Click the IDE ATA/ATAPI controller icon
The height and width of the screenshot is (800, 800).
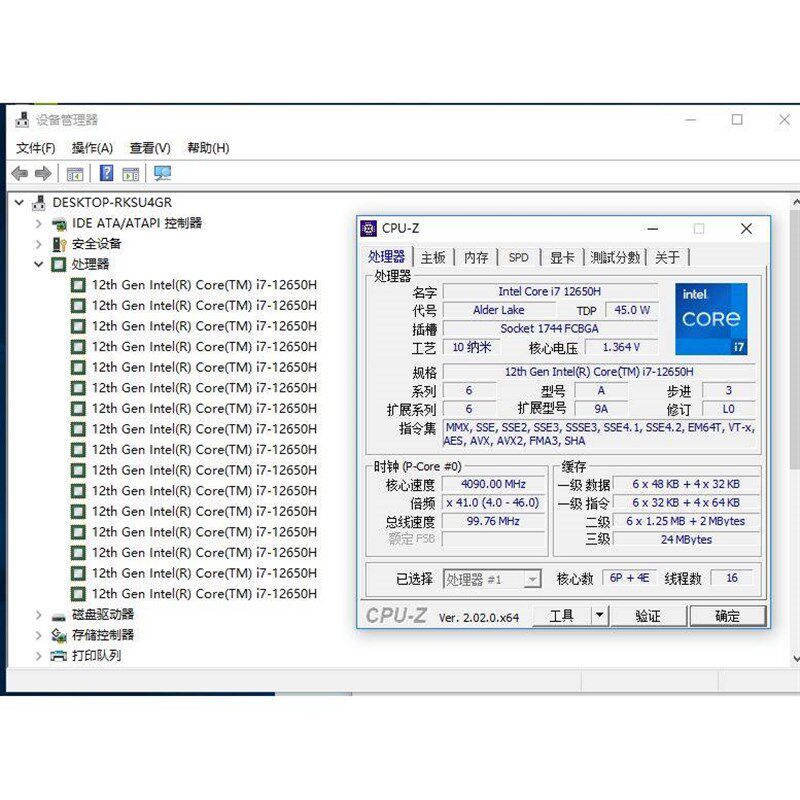pos(59,223)
